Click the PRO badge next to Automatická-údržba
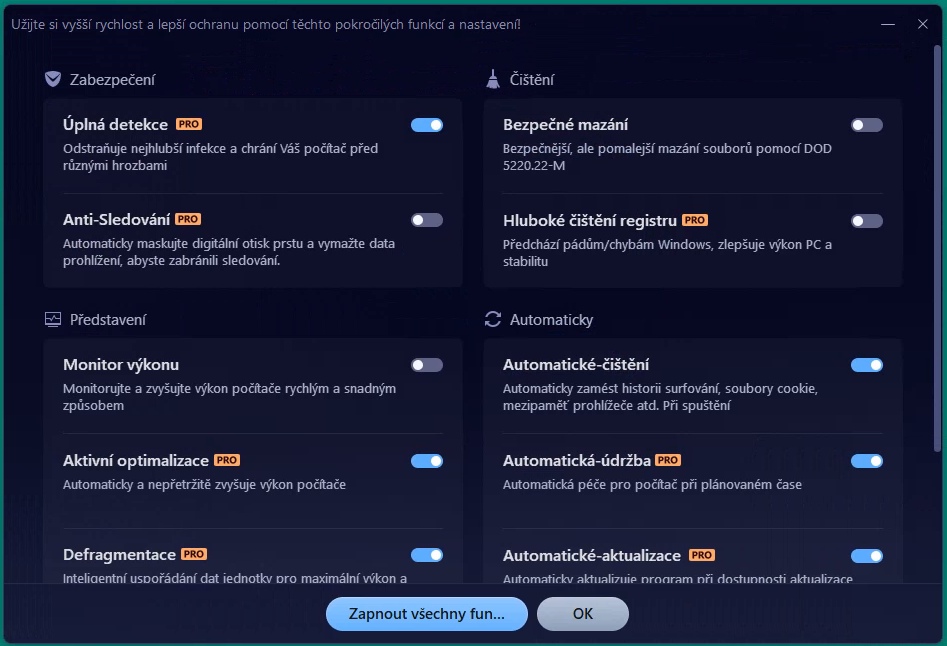947x646 pixels. click(x=668, y=460)
